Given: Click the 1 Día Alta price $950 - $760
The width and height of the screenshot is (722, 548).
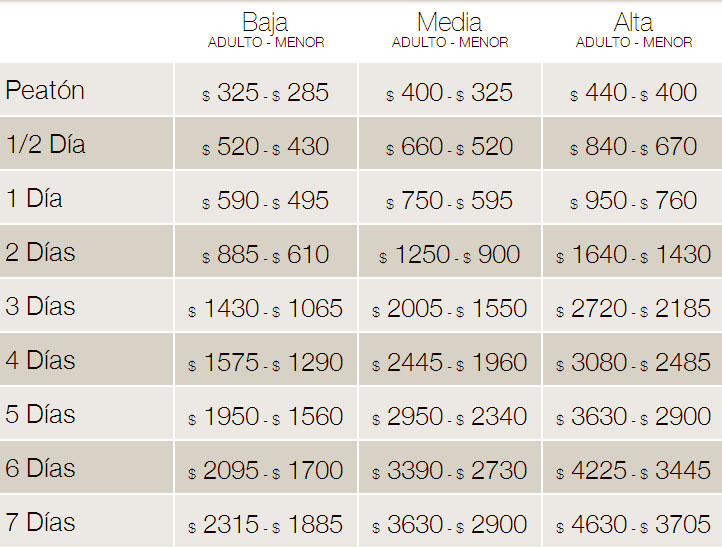Looking at the screenshot, I should 634,201.
